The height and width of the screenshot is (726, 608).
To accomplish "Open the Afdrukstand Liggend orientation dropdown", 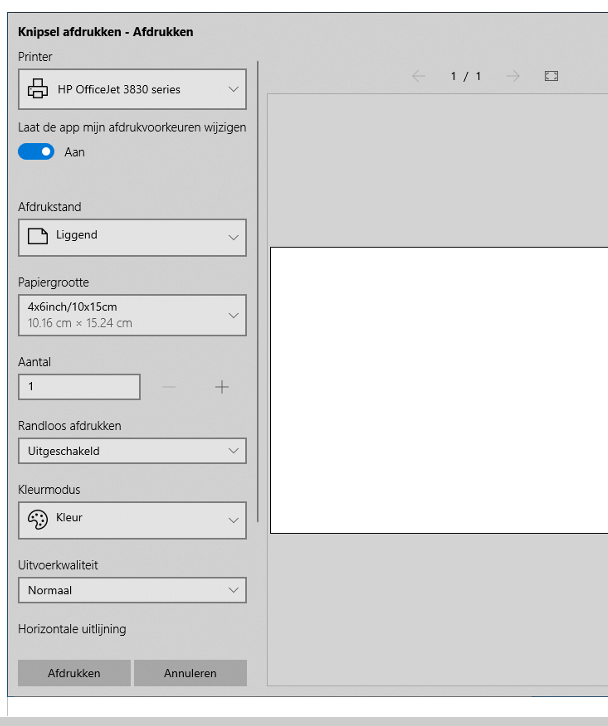I will [132, 238].
